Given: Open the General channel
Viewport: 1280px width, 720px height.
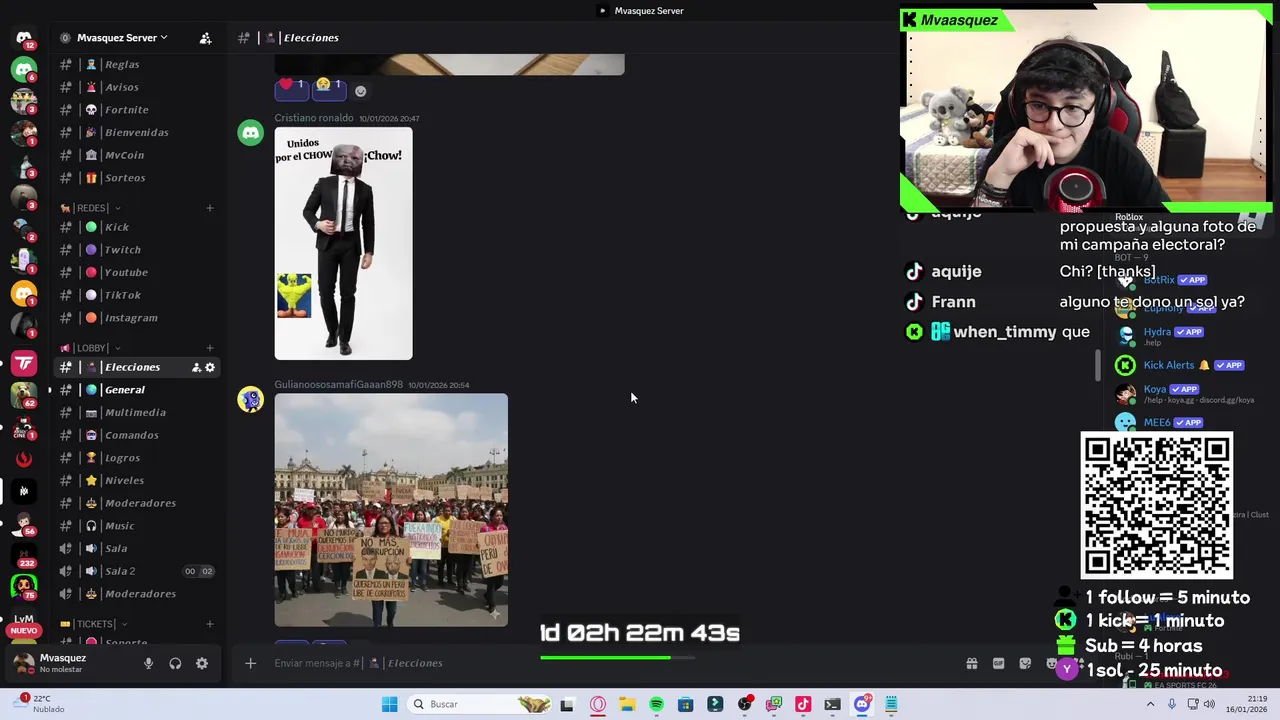Looking at the screenshot, I should (x=137, y=390).
